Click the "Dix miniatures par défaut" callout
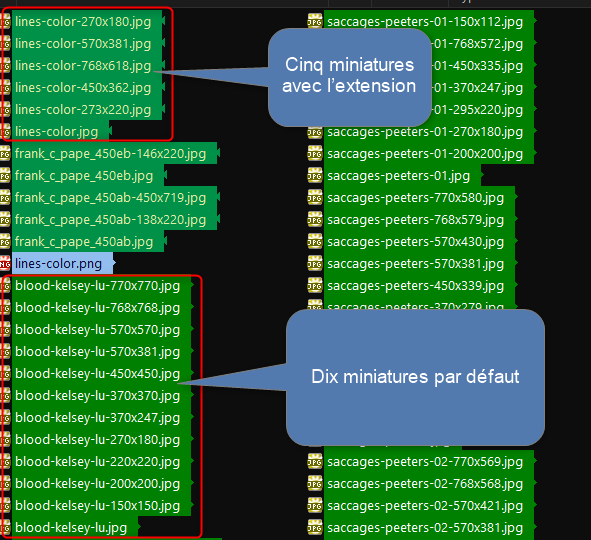 tap(415, 377)
